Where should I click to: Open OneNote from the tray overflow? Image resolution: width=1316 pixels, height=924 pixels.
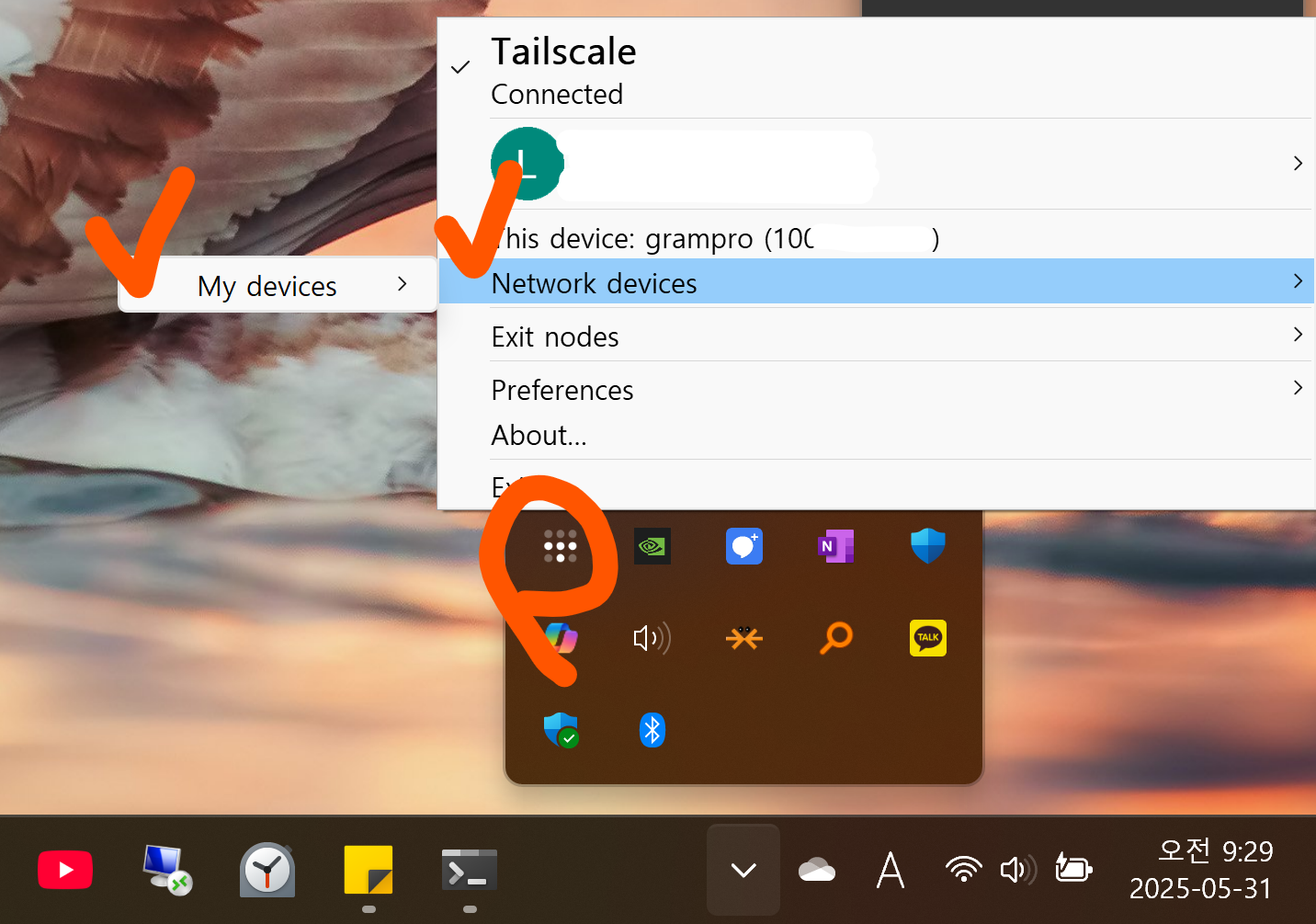pos(835,545)
